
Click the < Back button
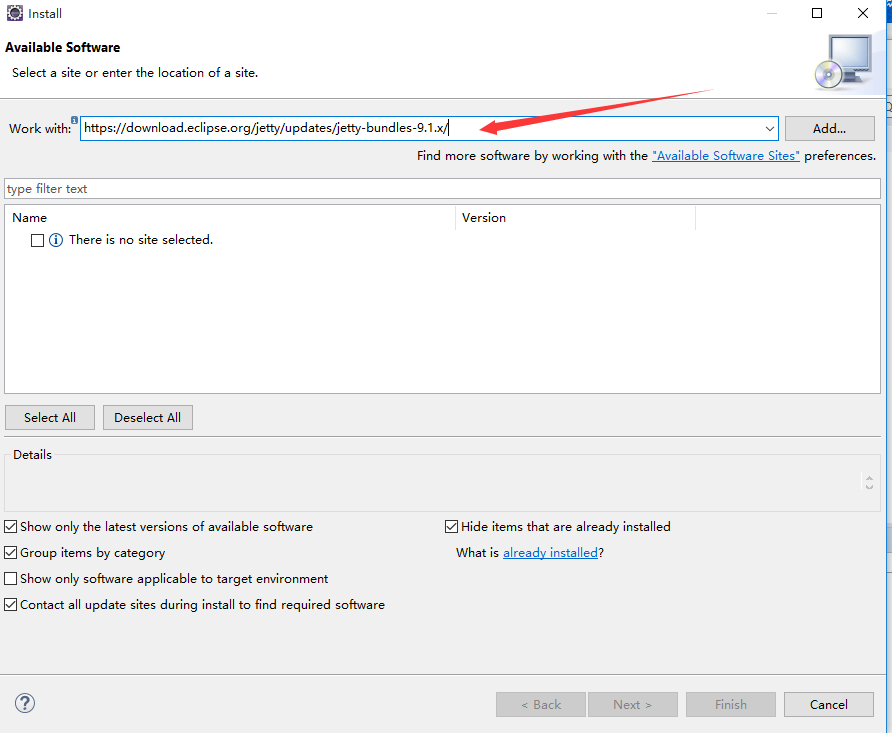tap(540, 705)
